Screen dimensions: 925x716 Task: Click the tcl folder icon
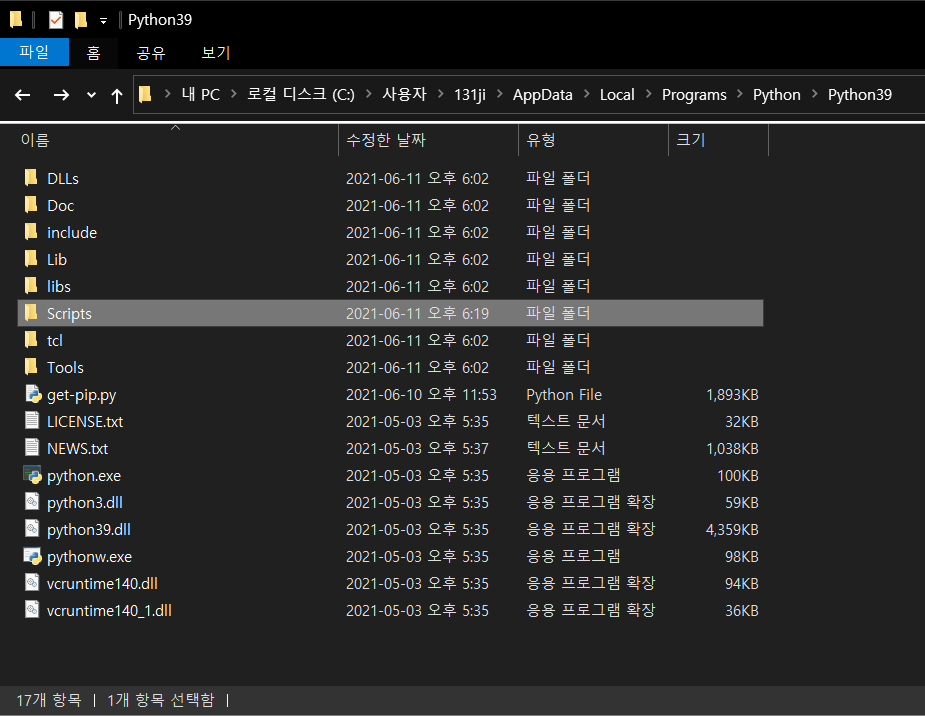tap(31, 340)
